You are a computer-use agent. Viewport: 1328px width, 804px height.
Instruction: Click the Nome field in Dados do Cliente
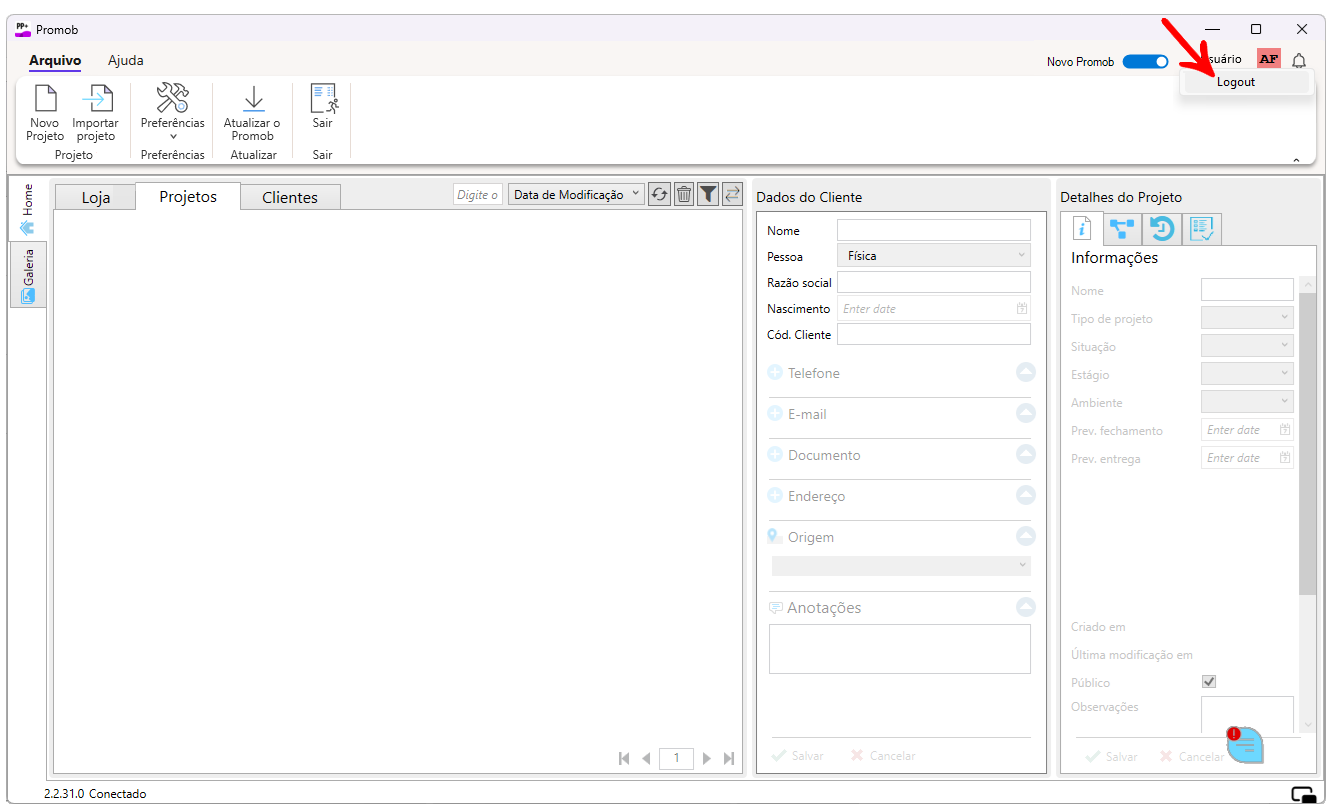click(x=933, y=231)
